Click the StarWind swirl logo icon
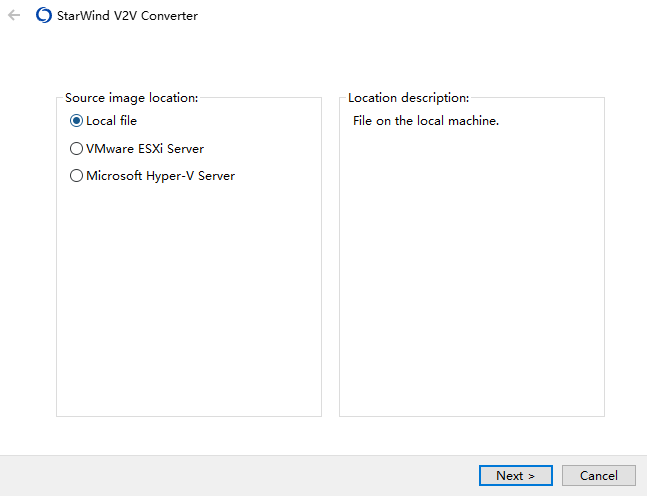 44,16
